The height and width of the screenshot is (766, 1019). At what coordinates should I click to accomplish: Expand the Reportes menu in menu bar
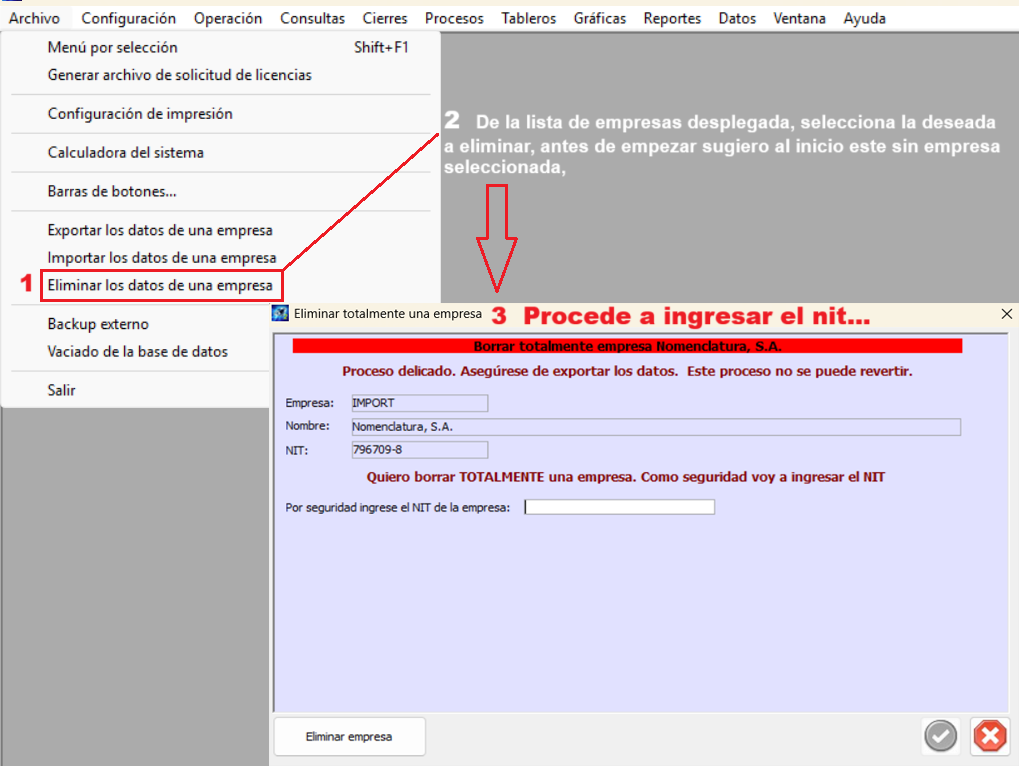(x=672, y=18)
